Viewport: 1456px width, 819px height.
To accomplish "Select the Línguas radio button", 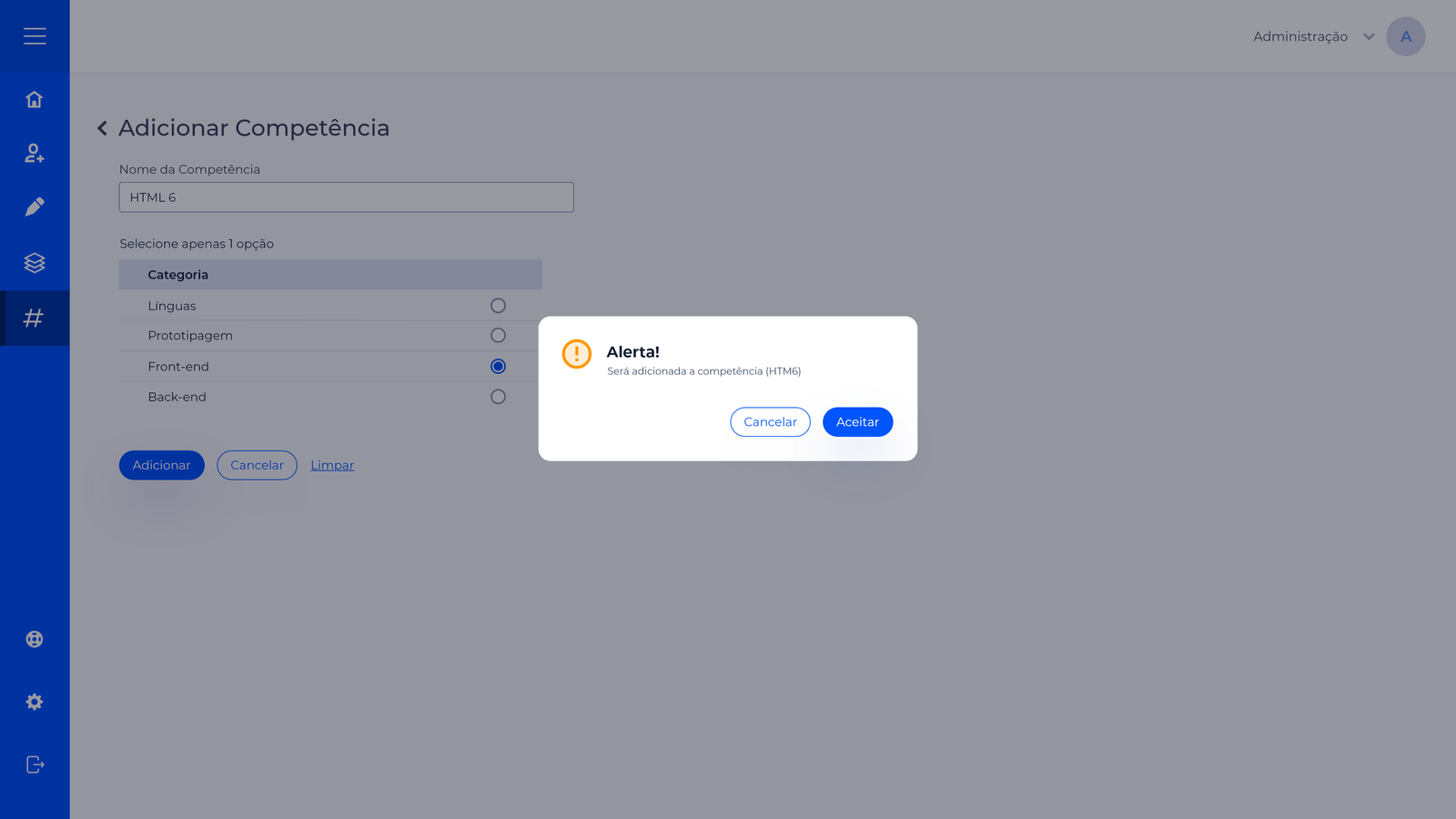I will click(x=498, y=306).
